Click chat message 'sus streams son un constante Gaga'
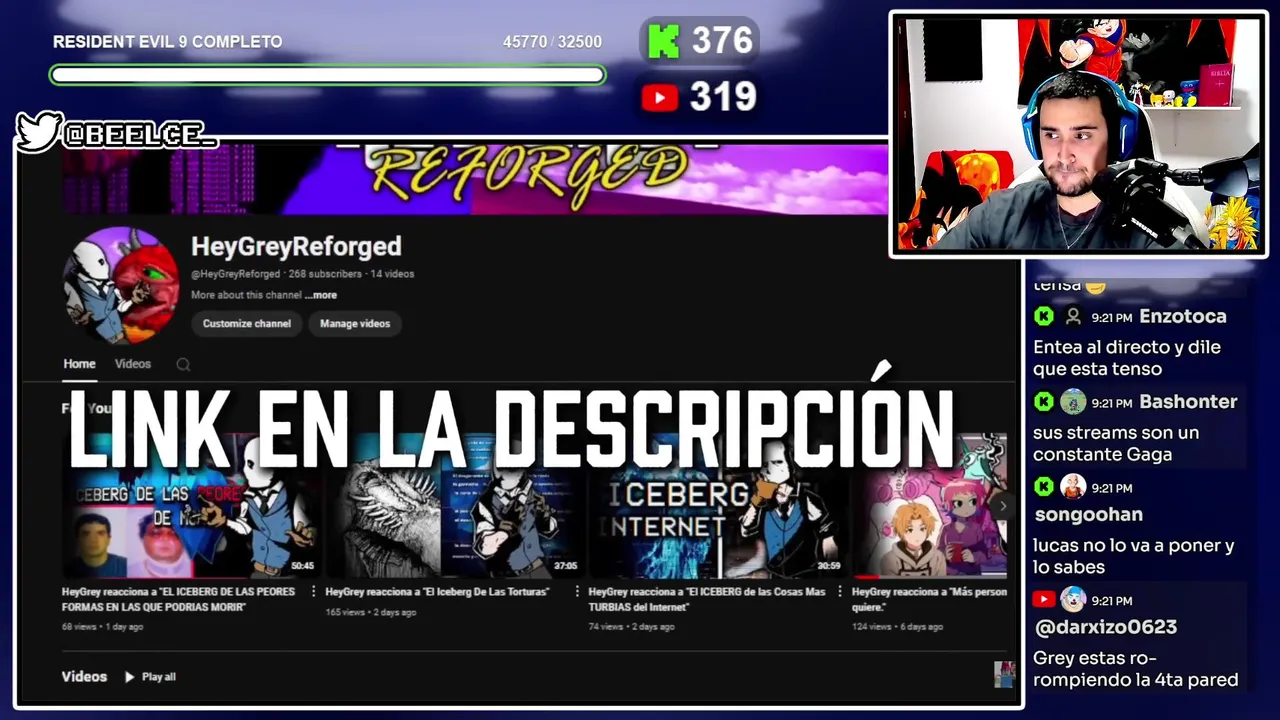 tap(1116, 444)
